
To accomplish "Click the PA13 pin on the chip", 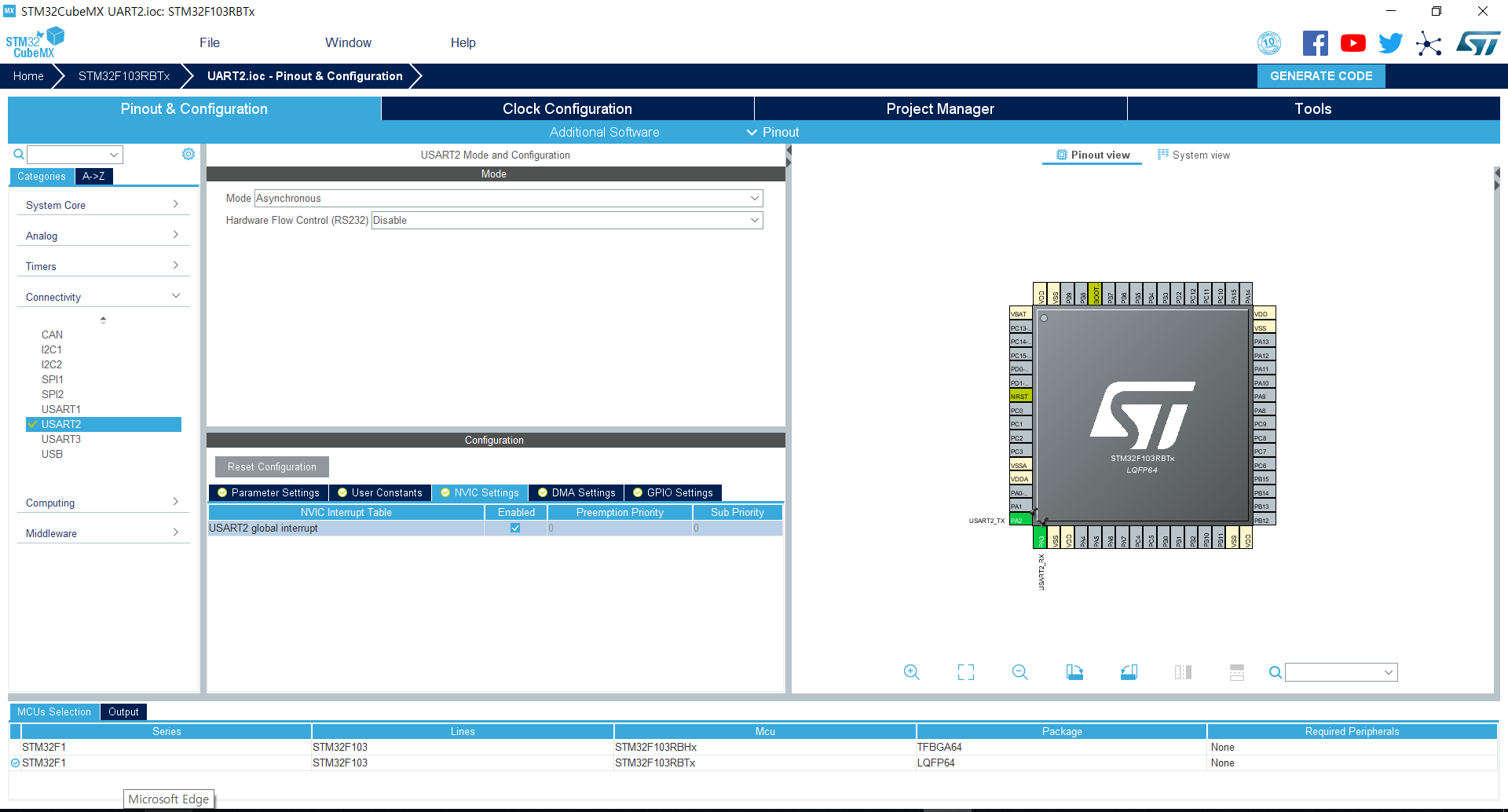I will [x=1265, y=341].
